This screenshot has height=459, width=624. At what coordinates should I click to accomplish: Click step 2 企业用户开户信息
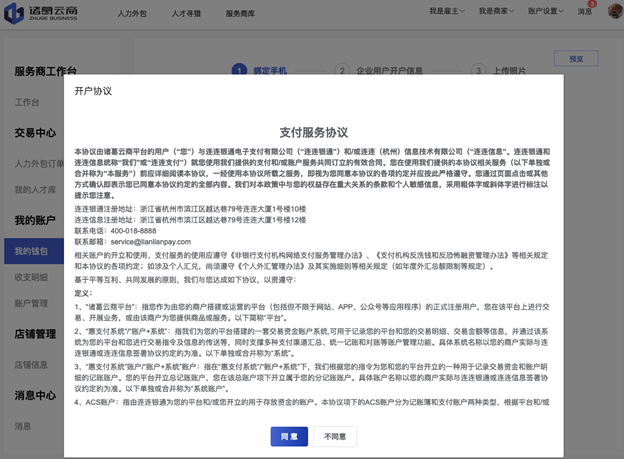pyautogui.click(x=378, y=71)
